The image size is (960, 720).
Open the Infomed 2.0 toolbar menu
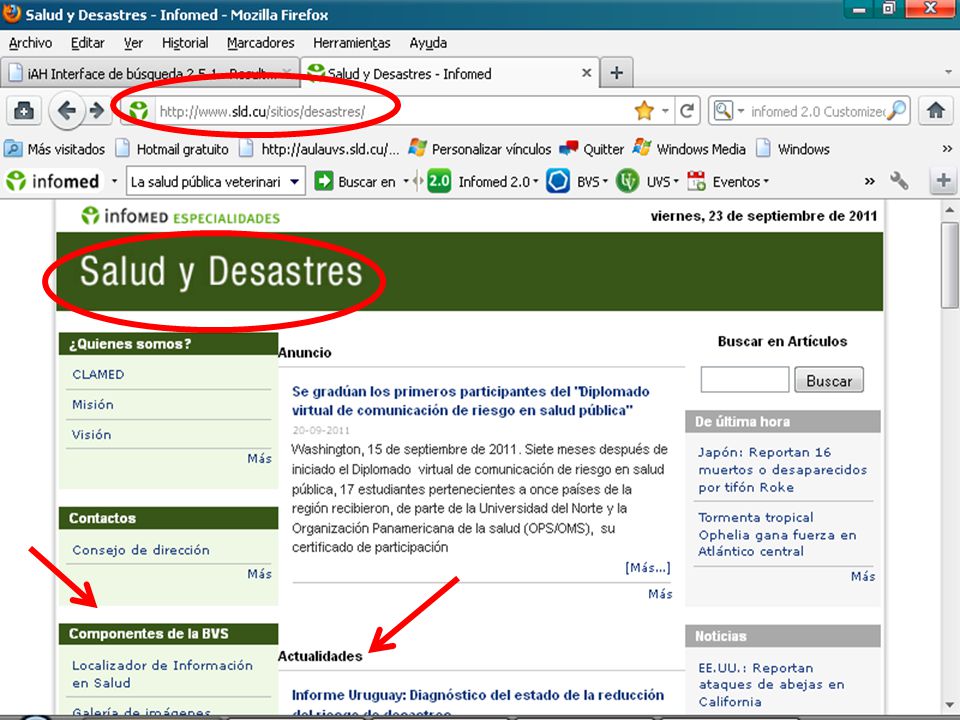pos(482,181)
